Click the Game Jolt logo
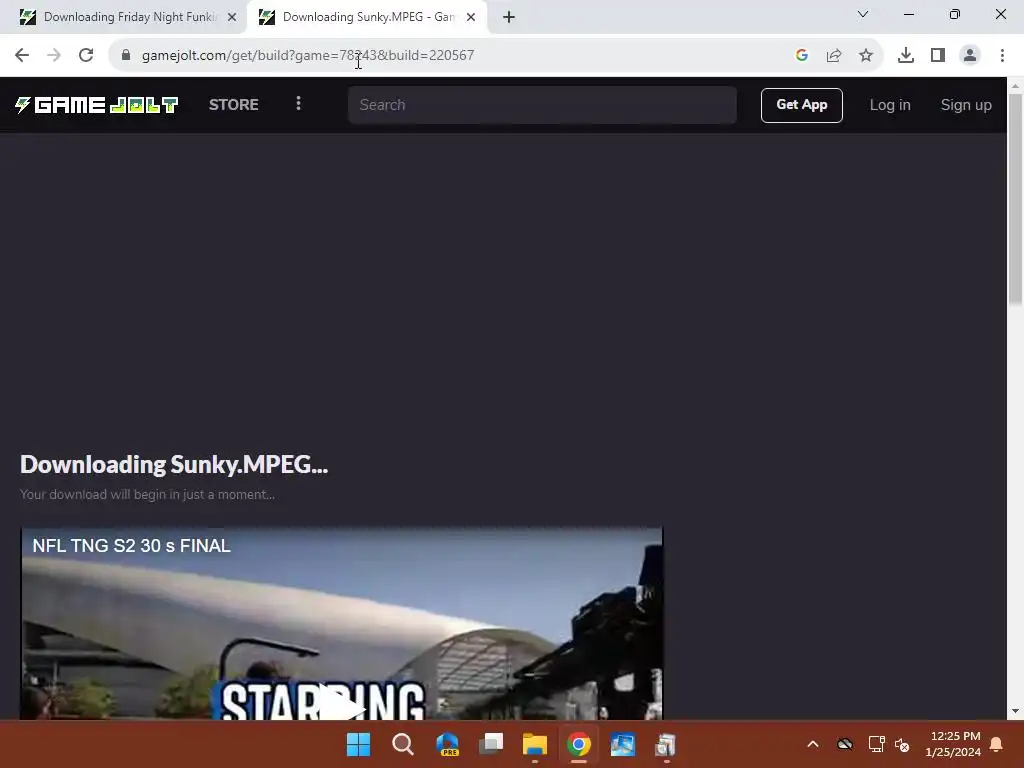Image resolution: width=1024 pixels, height=768 pixels. coord(97,104)
